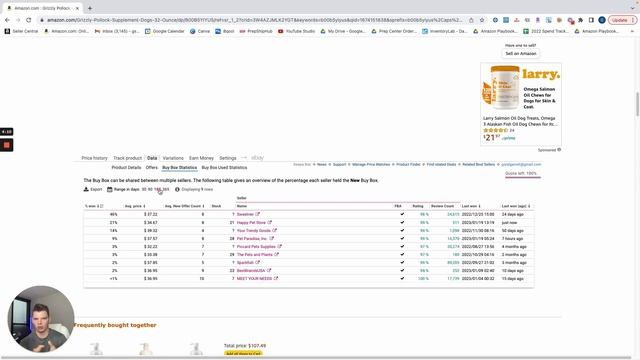The width and height of the screenshot is (640, 360).
Task: Click the Larry Salmon Oil Dog Treats title
Action: click(x=520, y=121)
